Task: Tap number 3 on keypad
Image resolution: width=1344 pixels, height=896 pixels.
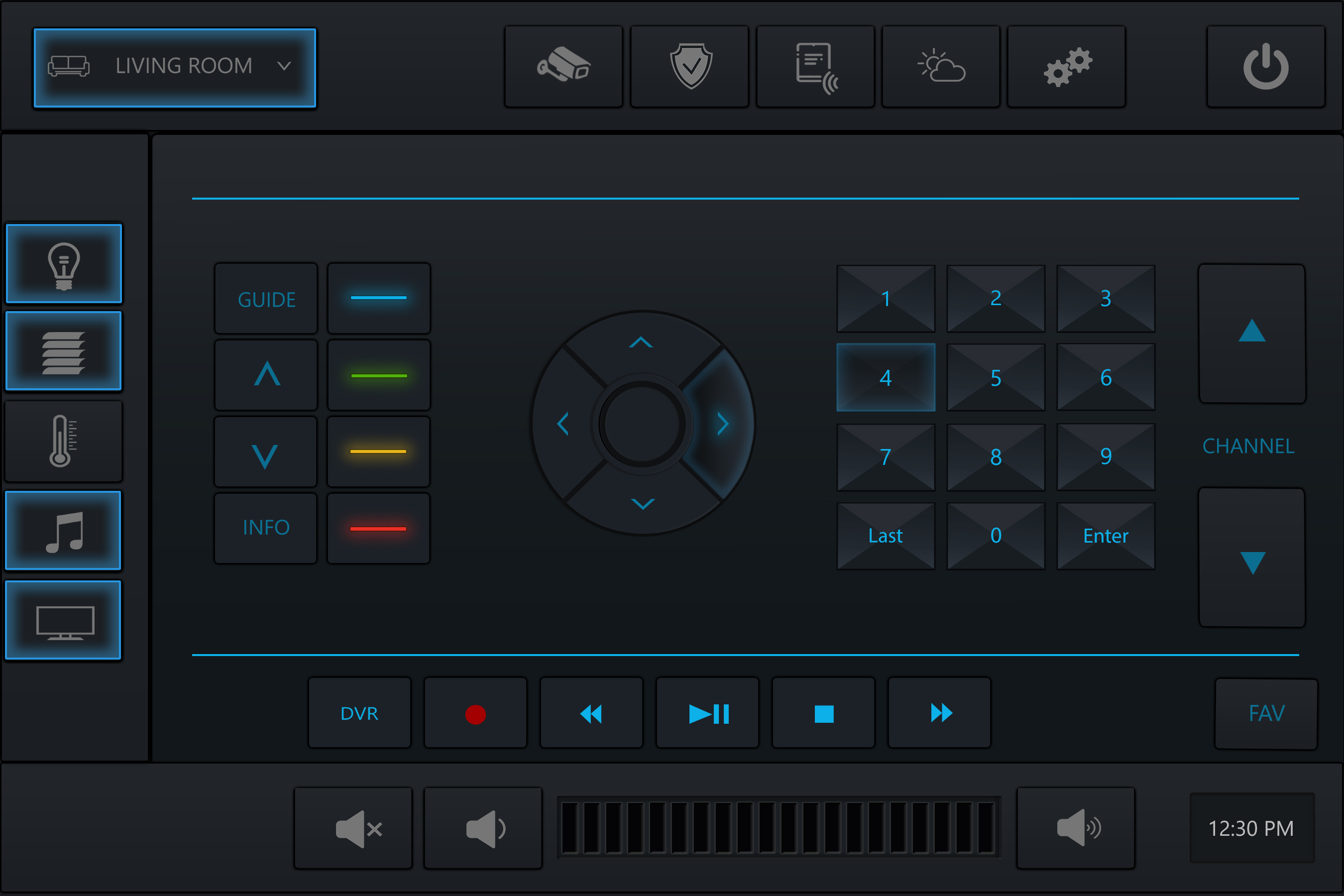Action: click(x=1106, y=298)
